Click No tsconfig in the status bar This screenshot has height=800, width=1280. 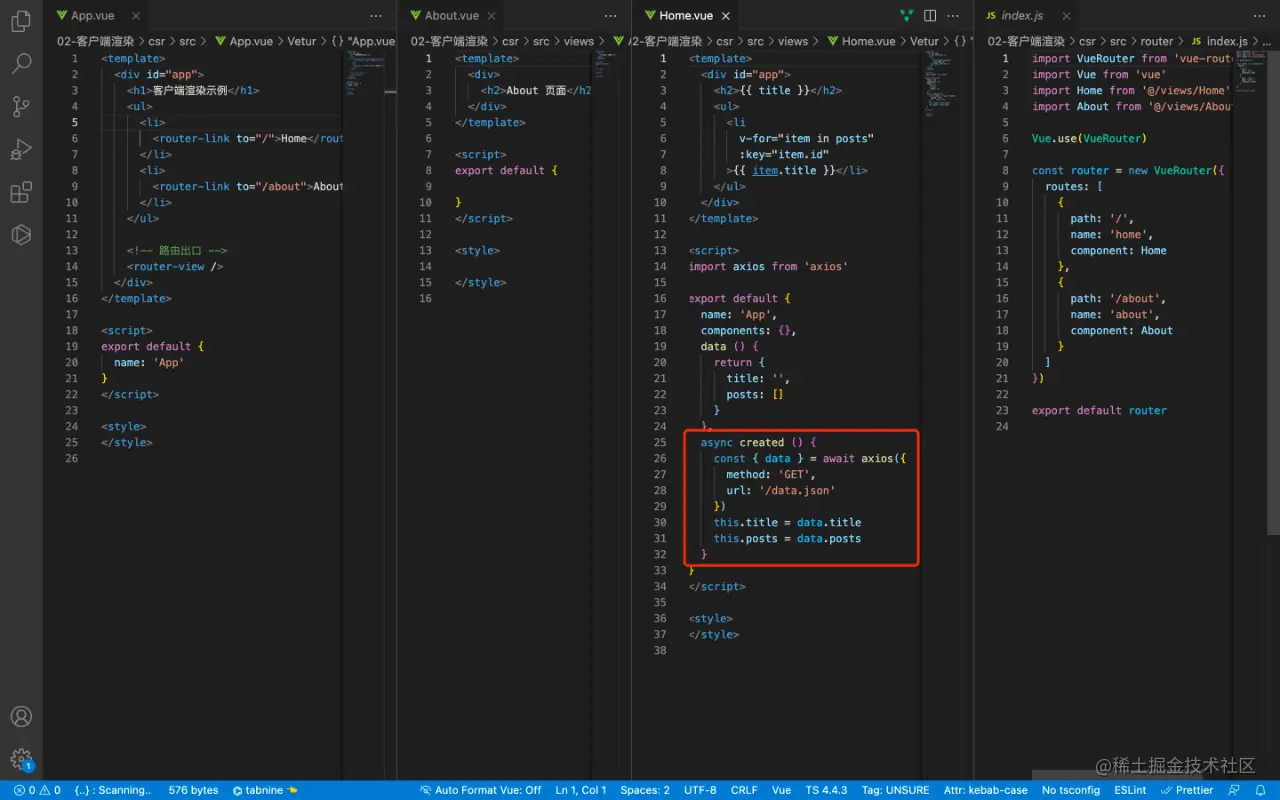[1071, 790]
